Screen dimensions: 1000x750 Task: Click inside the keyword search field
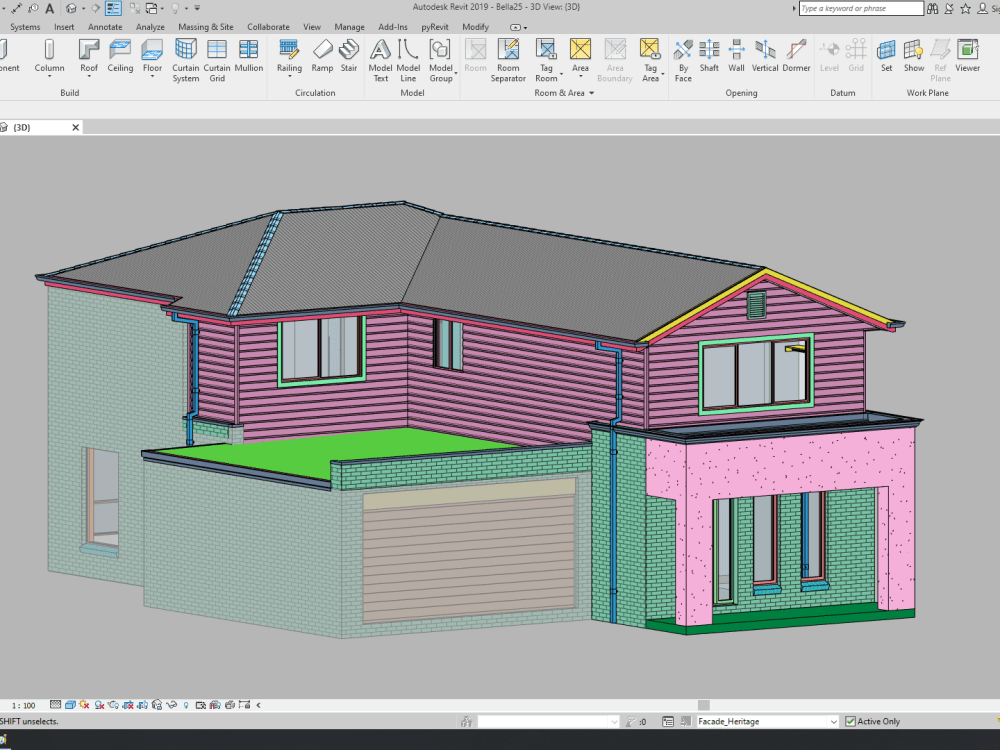coord(860,8)
